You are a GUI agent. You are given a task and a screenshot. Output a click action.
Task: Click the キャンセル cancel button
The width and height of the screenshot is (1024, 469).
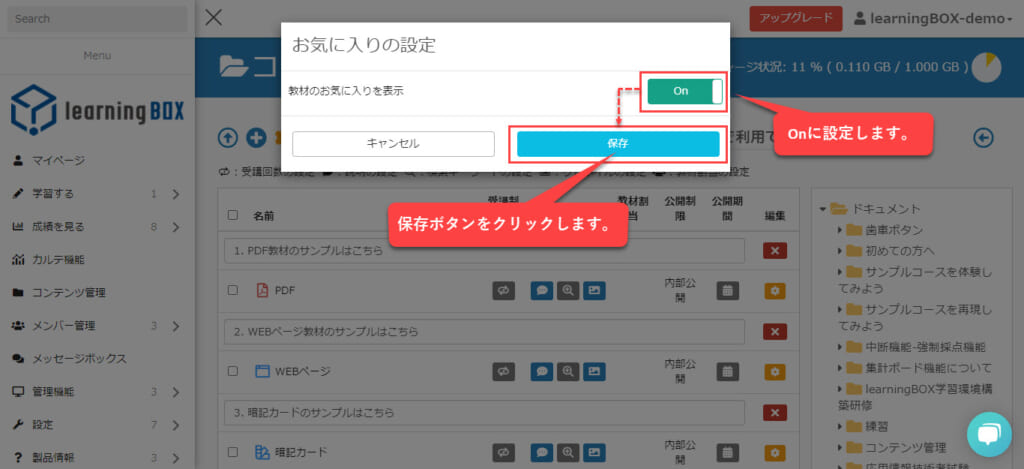[x=393, y=144]
